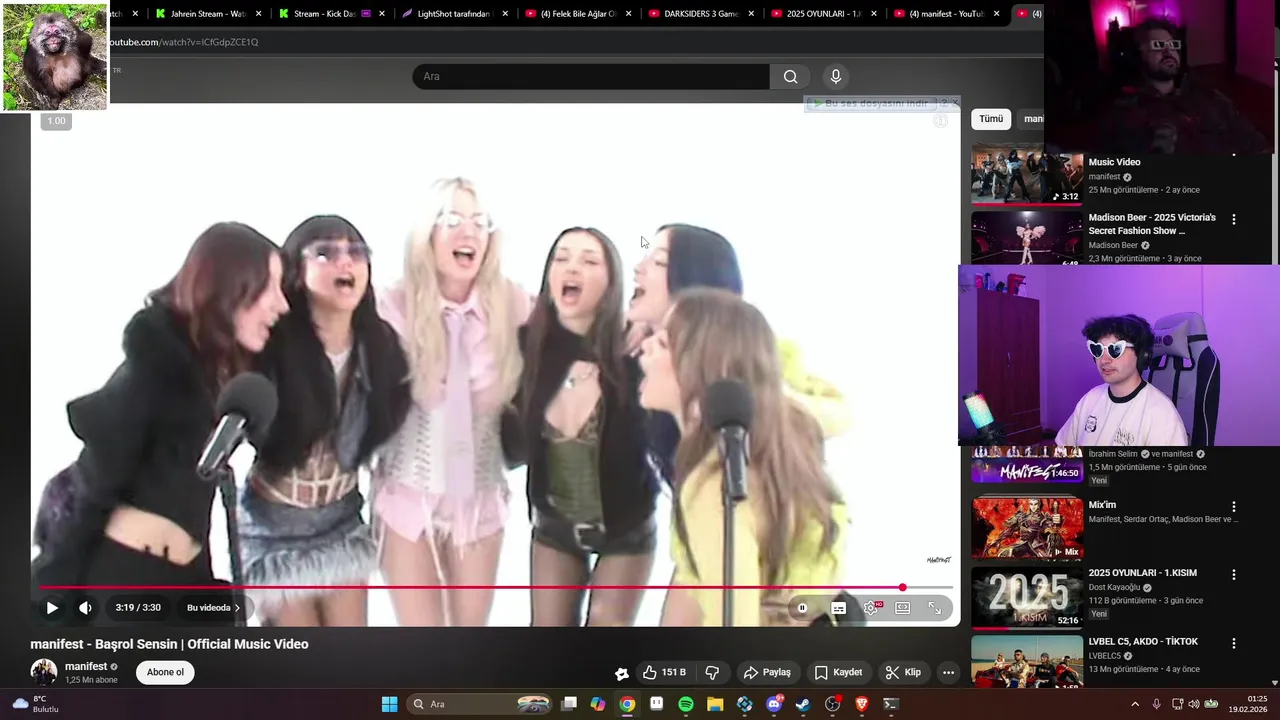Screen dimensions: 1280x720
Task: Open Discord from the taskbar
Action: click(774, 704)
